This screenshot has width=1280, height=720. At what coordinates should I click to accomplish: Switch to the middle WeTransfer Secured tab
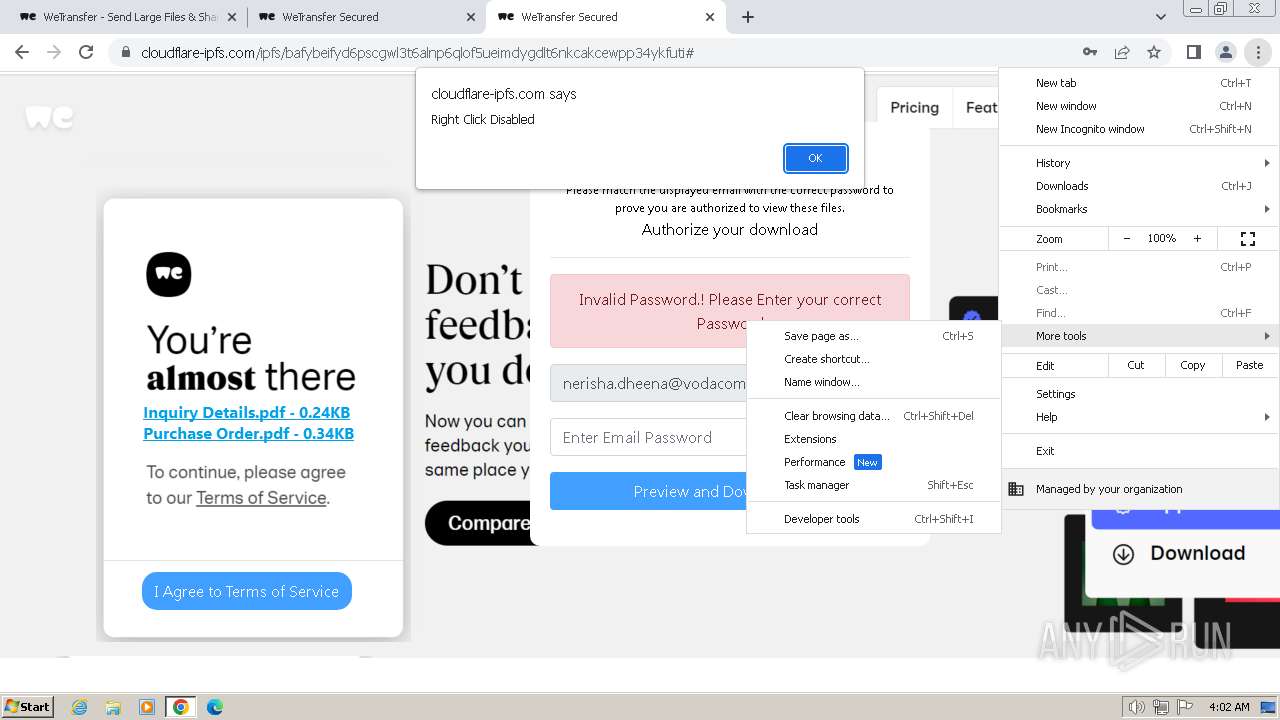[x=365, y=17]
